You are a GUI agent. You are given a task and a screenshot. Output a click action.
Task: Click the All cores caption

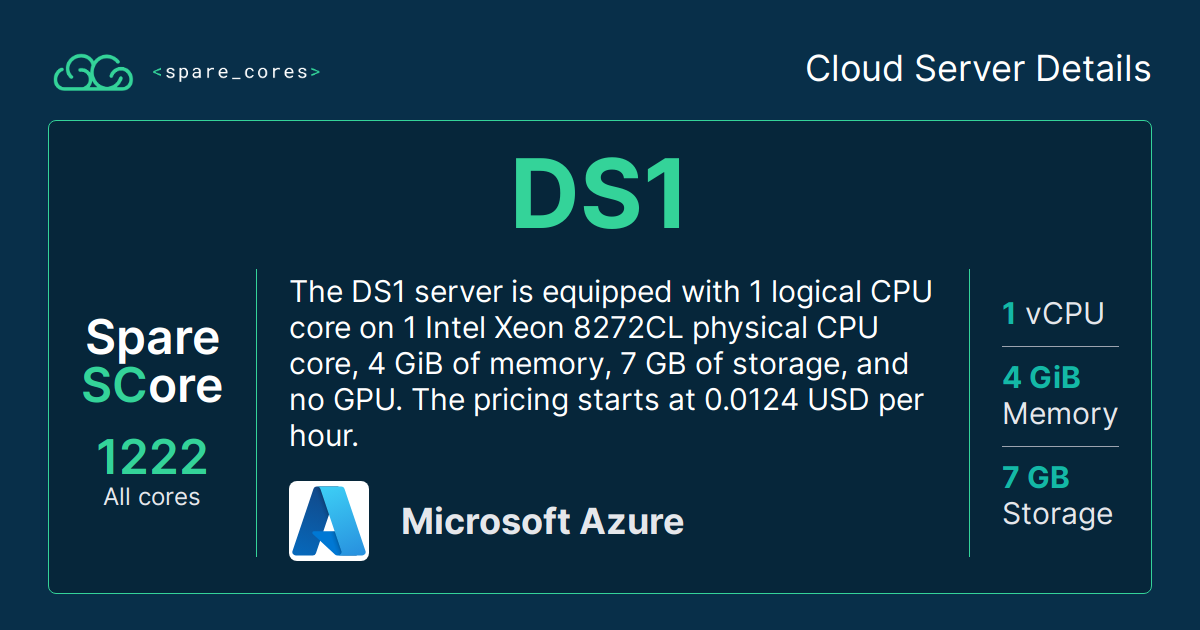pyautogui.click(x=152, y=497)
